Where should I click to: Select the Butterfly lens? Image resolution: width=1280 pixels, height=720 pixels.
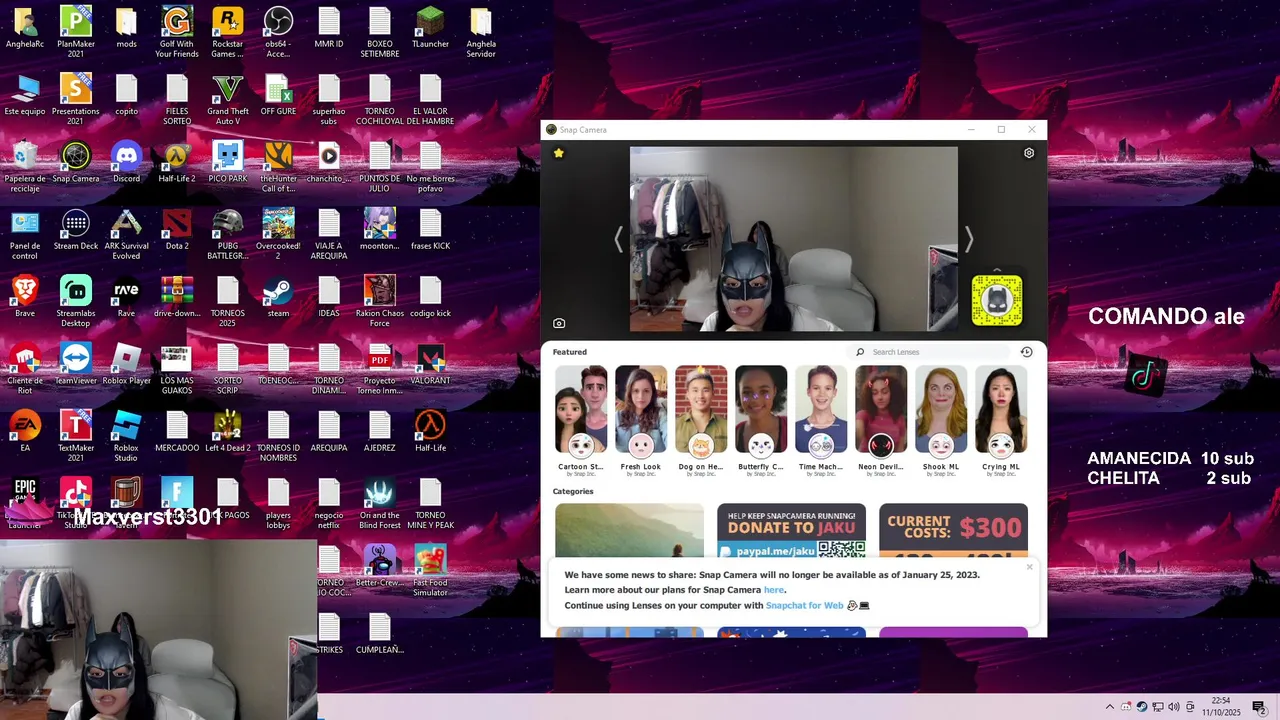[x=761, y=420]
